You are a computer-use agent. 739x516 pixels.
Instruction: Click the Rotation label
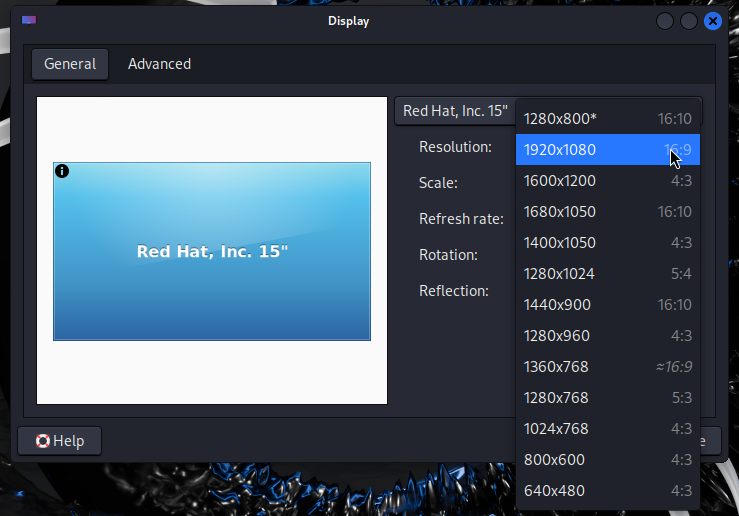(x=448, y=255)
